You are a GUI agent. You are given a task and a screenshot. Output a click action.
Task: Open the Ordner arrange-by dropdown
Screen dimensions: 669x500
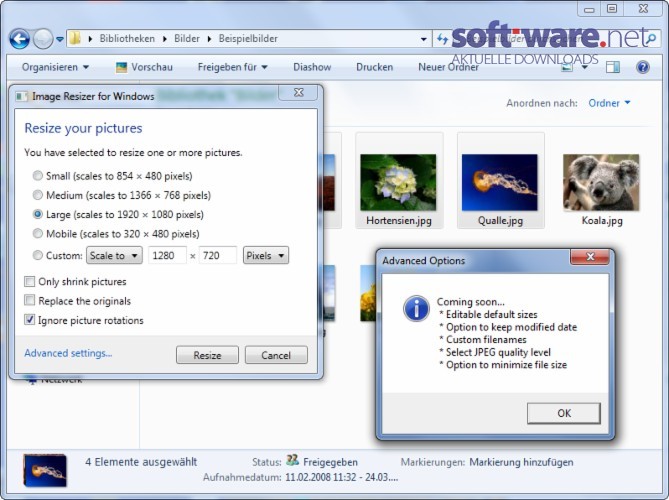[x=609, y=103]
